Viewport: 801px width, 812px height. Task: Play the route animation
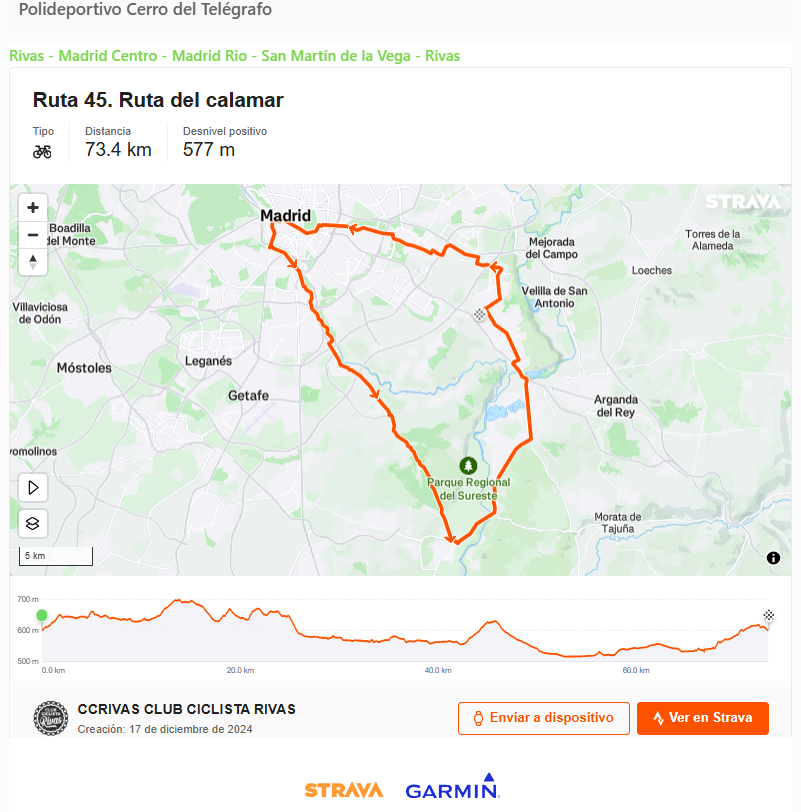pyautogui.click(x=33, y=488)
